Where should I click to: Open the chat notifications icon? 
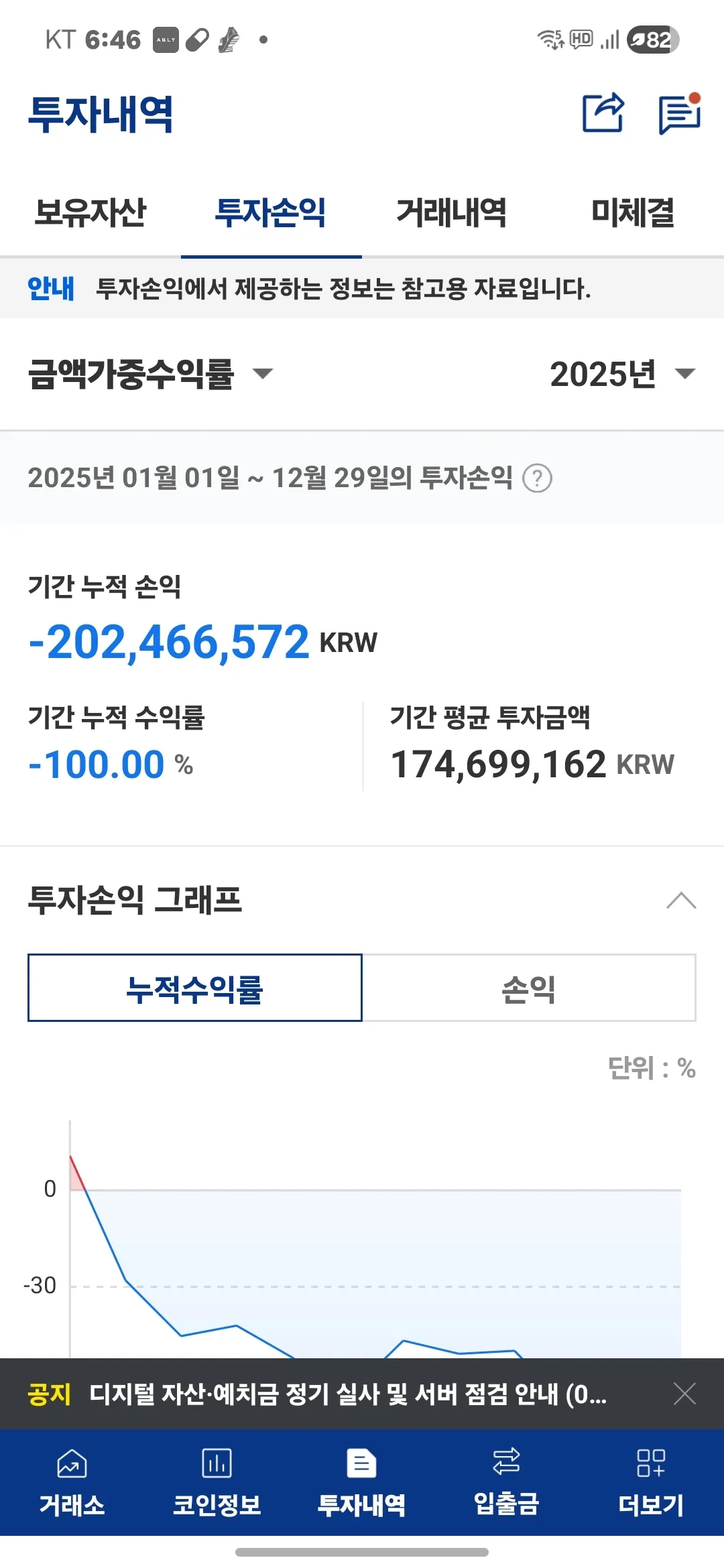(x=679, y=114)
